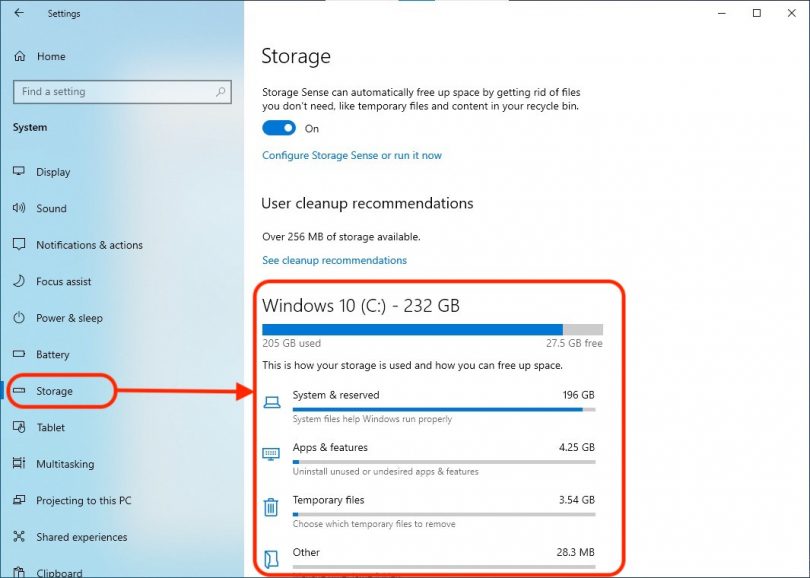Open Shared experiences settings page

79,537
